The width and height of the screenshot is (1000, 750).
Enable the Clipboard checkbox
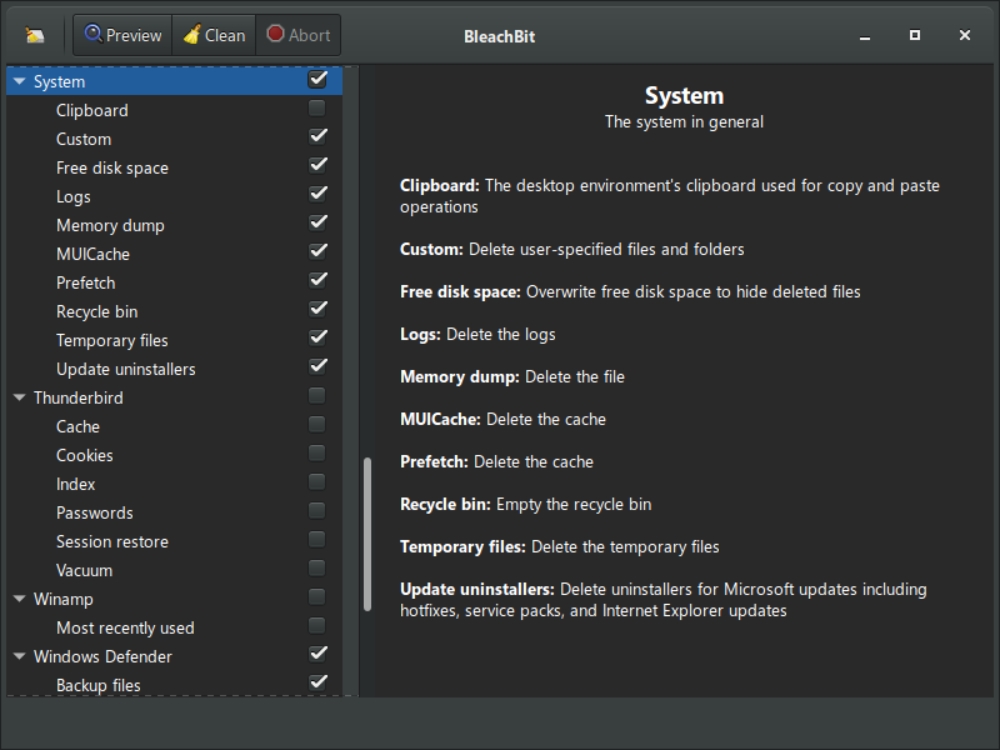tap(317, 108)
